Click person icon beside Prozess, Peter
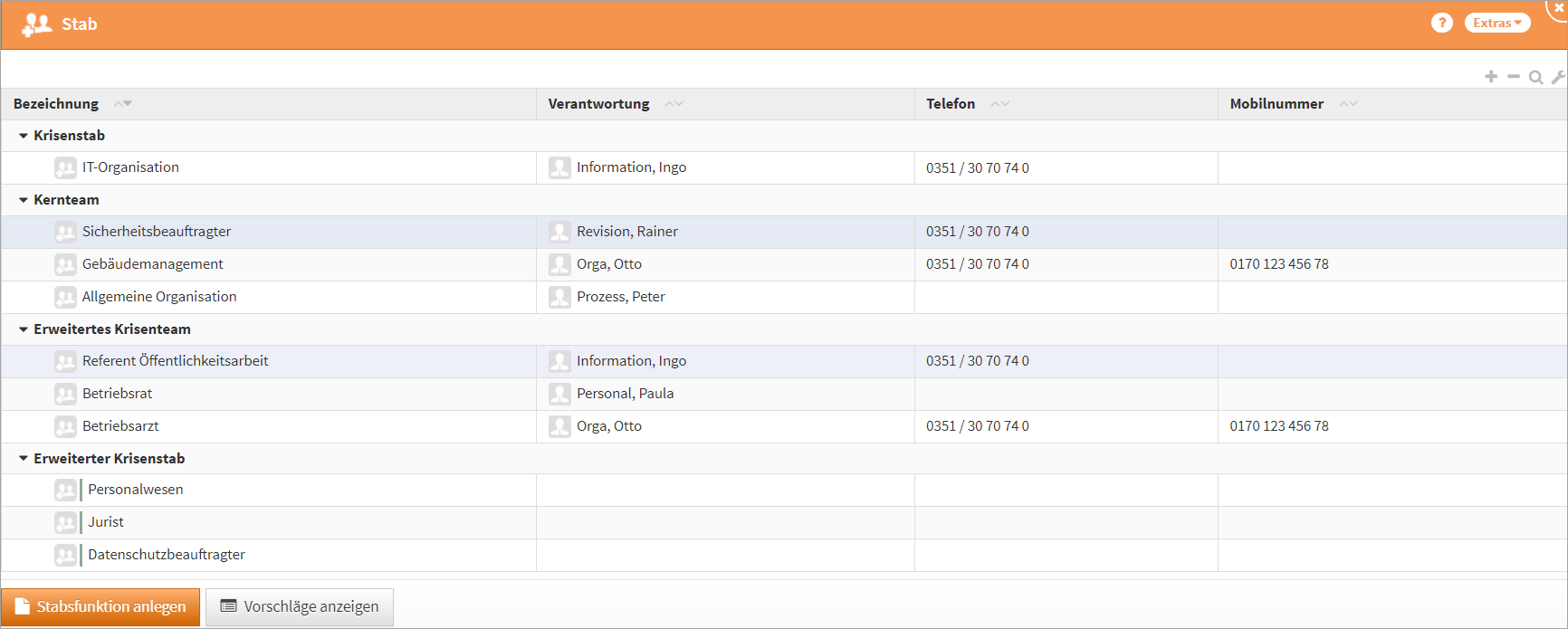The height and width of the screenshot is (629, 1568). pyautogui.click(x=559, y=297)
